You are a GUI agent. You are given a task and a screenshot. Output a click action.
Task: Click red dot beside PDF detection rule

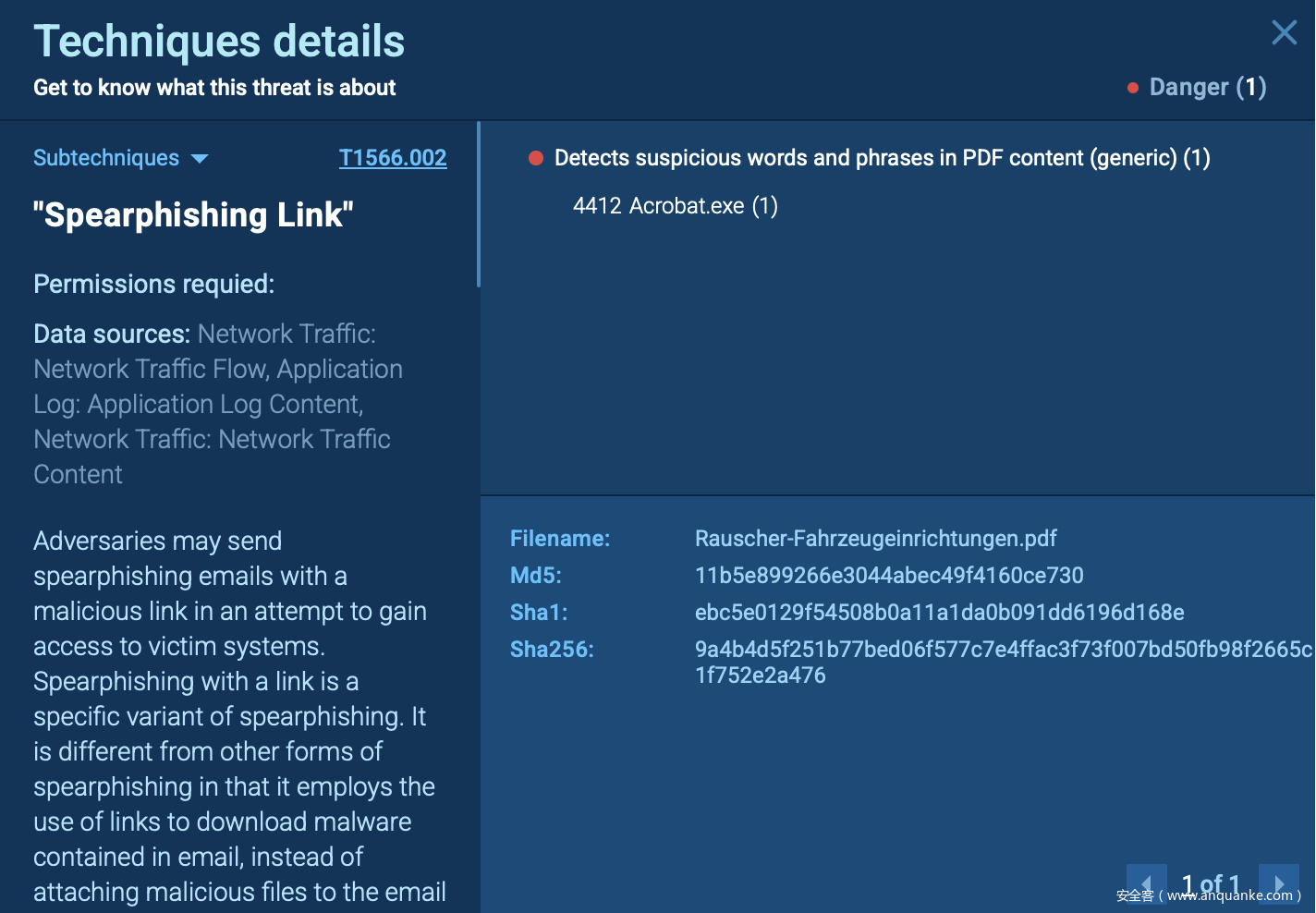click(535, 158)
